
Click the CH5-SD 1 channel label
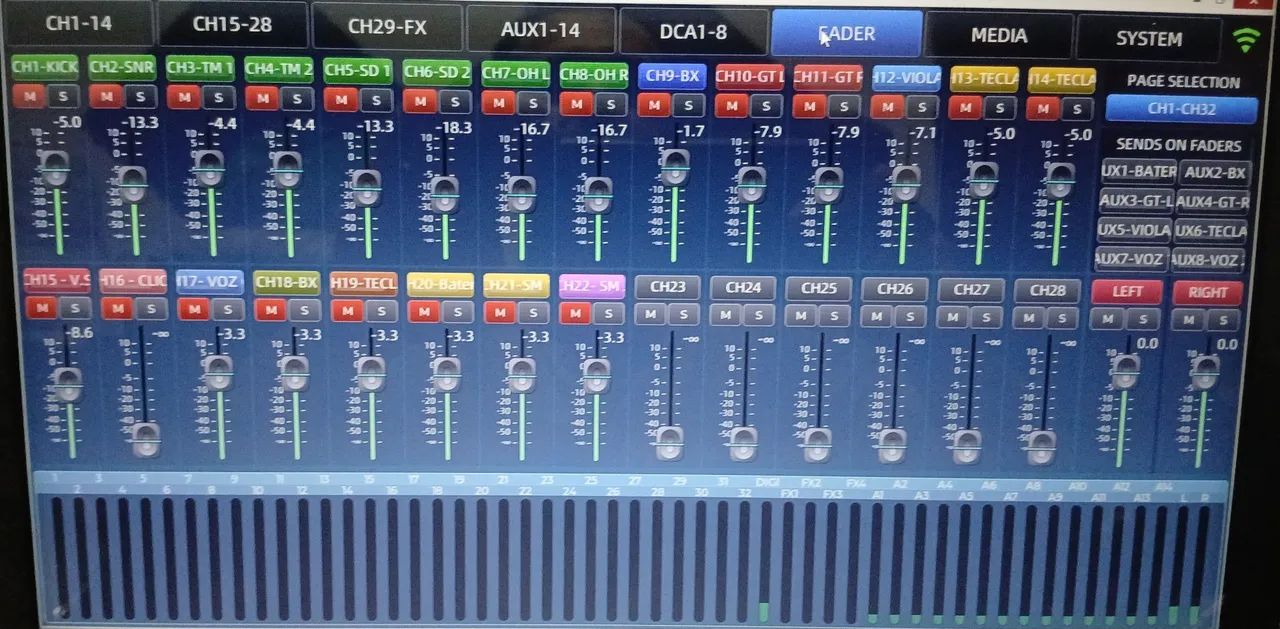click(357, 71)
